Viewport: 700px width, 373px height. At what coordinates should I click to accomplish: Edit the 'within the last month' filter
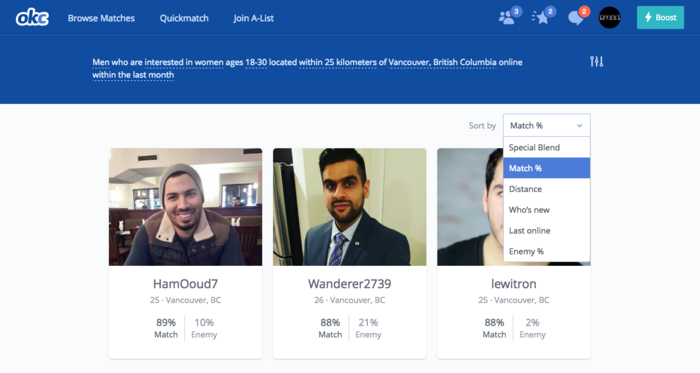point(133,75)
